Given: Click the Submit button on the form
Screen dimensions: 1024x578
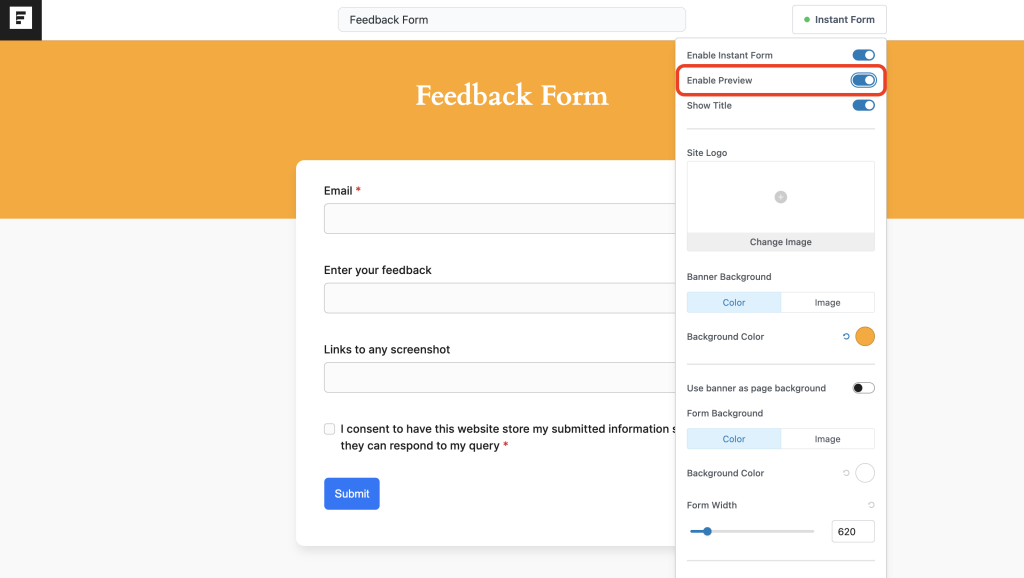Looking at the screenshot, I should pos(351,493).
